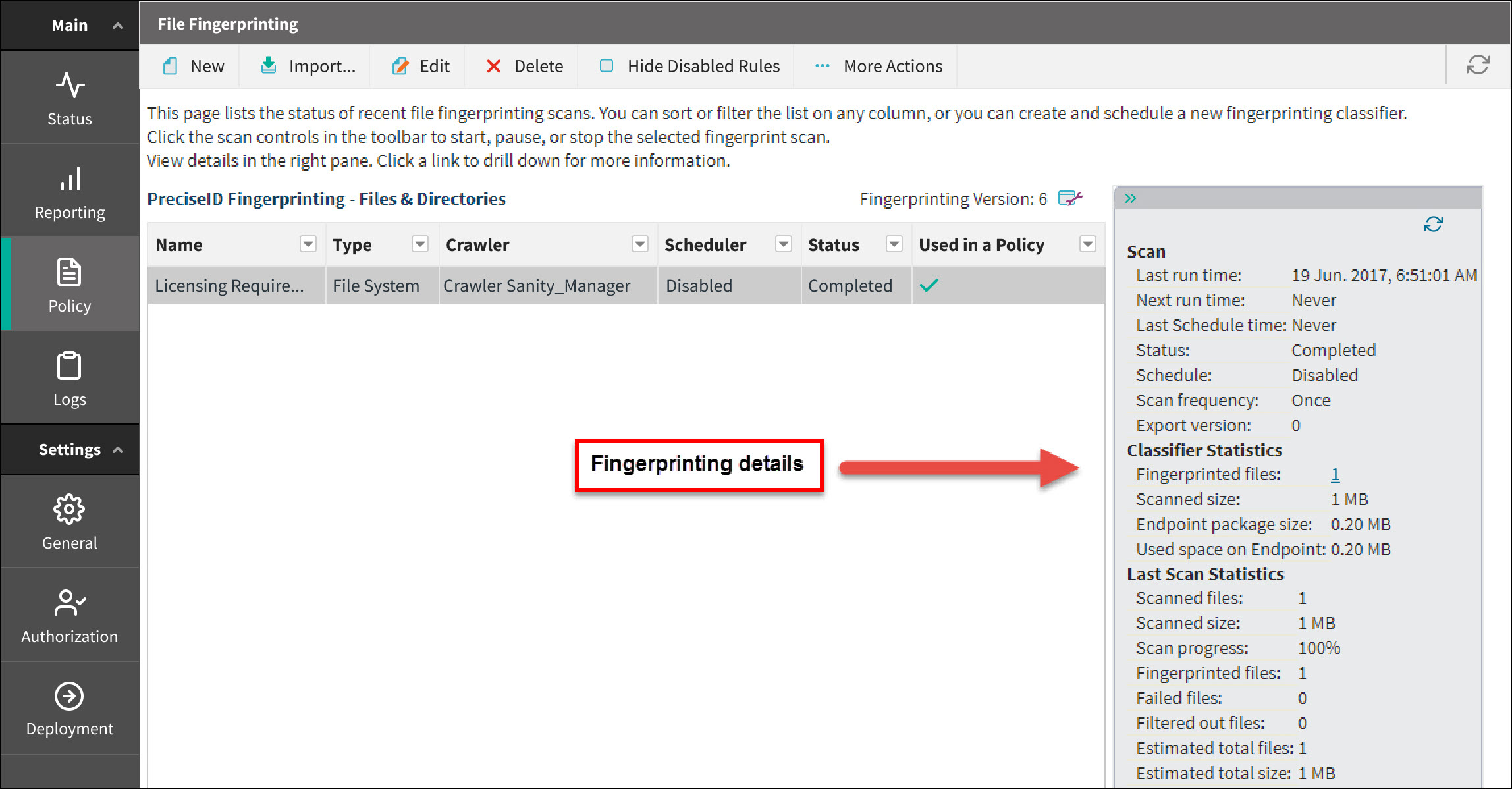The height and width of the screenshot is (789, 1512).
Task: Open the Status column filter dropdown
Action: coord(894,244)
